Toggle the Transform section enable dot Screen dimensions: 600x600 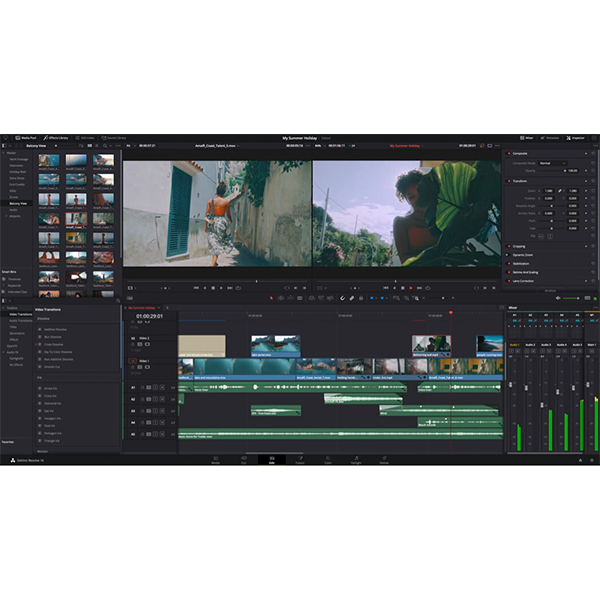click(507, 181)
